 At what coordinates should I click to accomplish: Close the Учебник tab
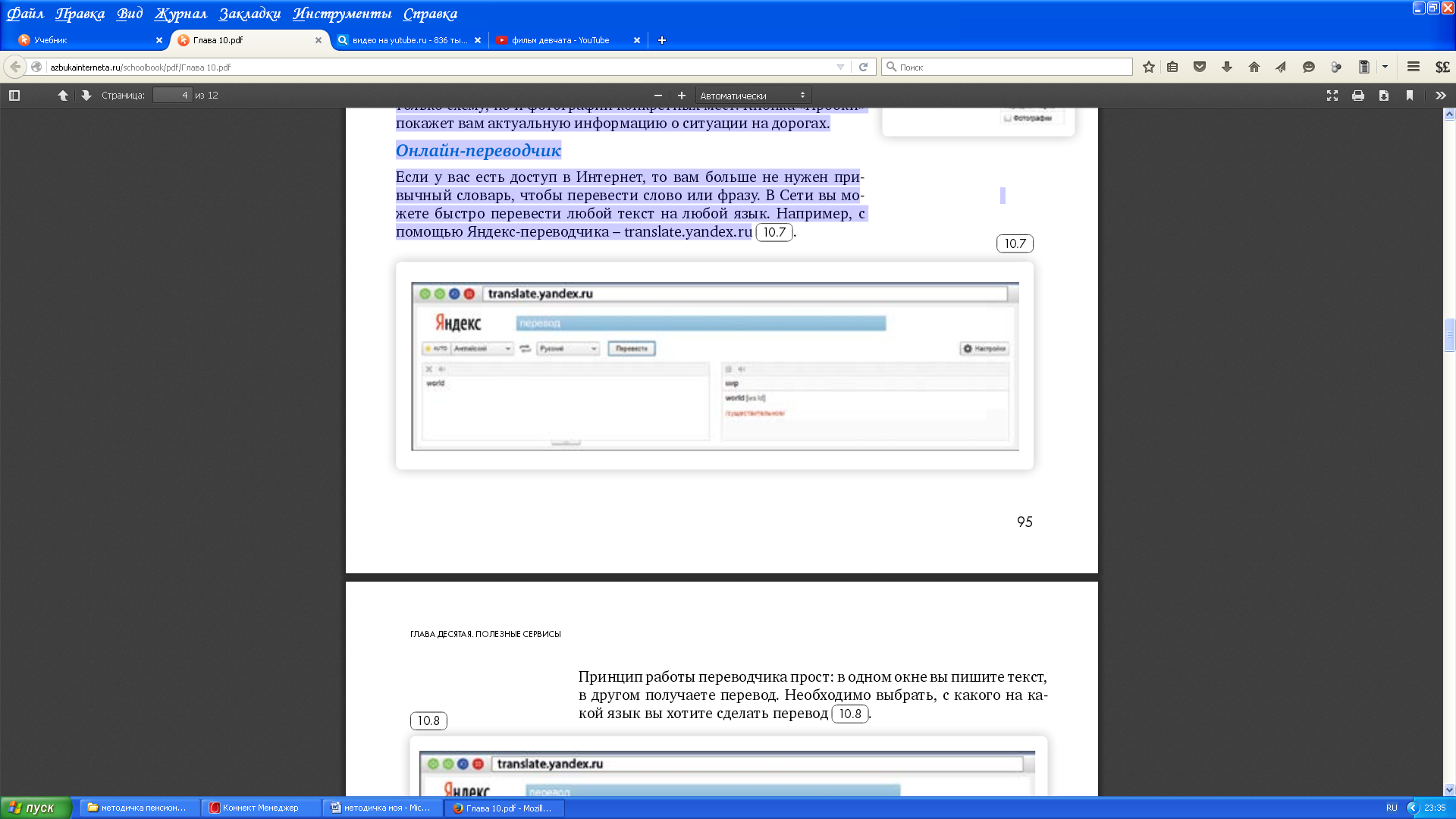[159, 40]
